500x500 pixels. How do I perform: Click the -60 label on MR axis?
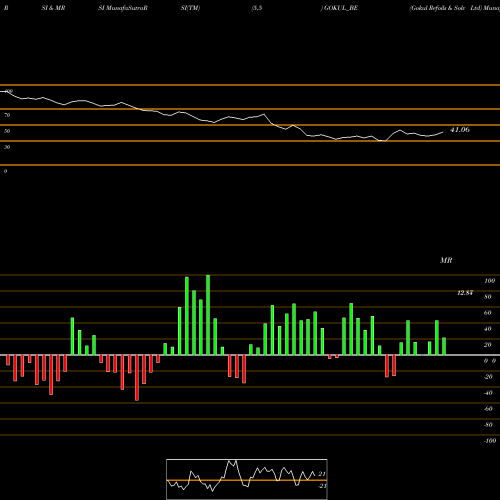tap(488, 409)
